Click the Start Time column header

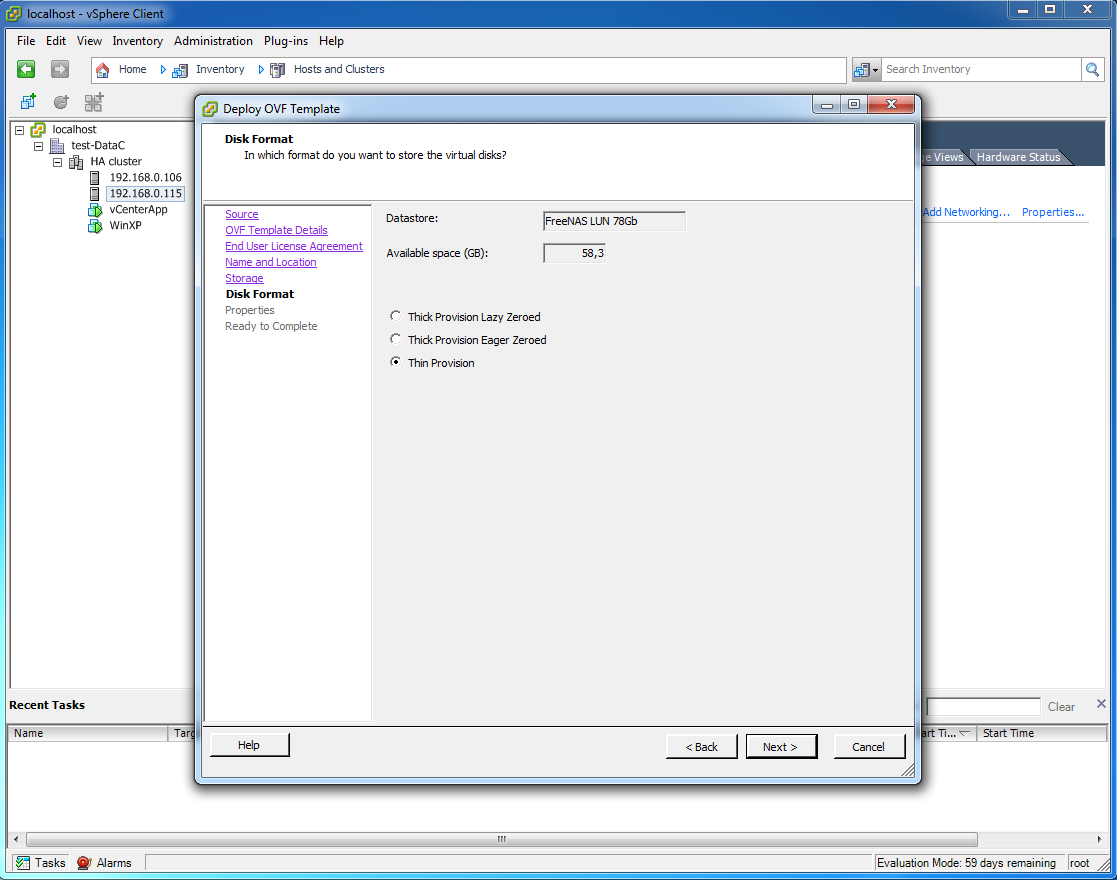point(1041,733)
